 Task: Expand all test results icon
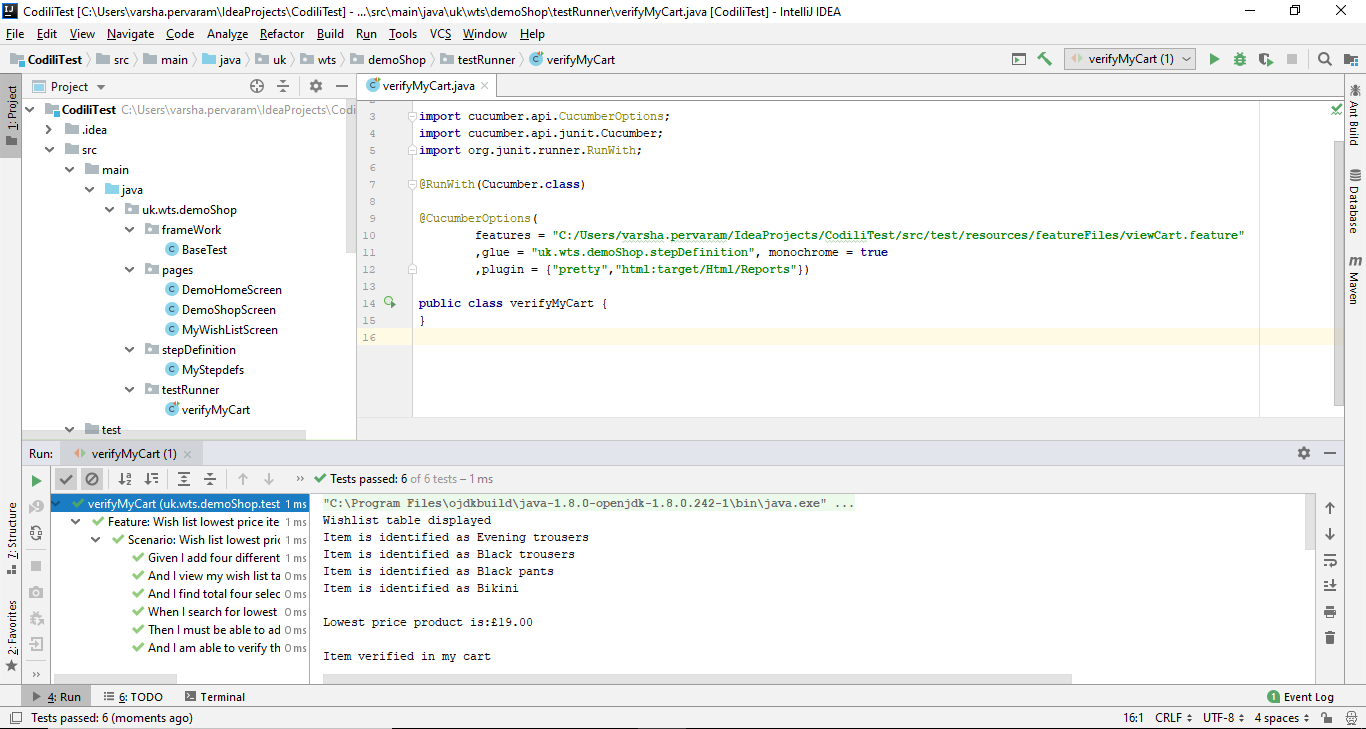pos(184,479)
